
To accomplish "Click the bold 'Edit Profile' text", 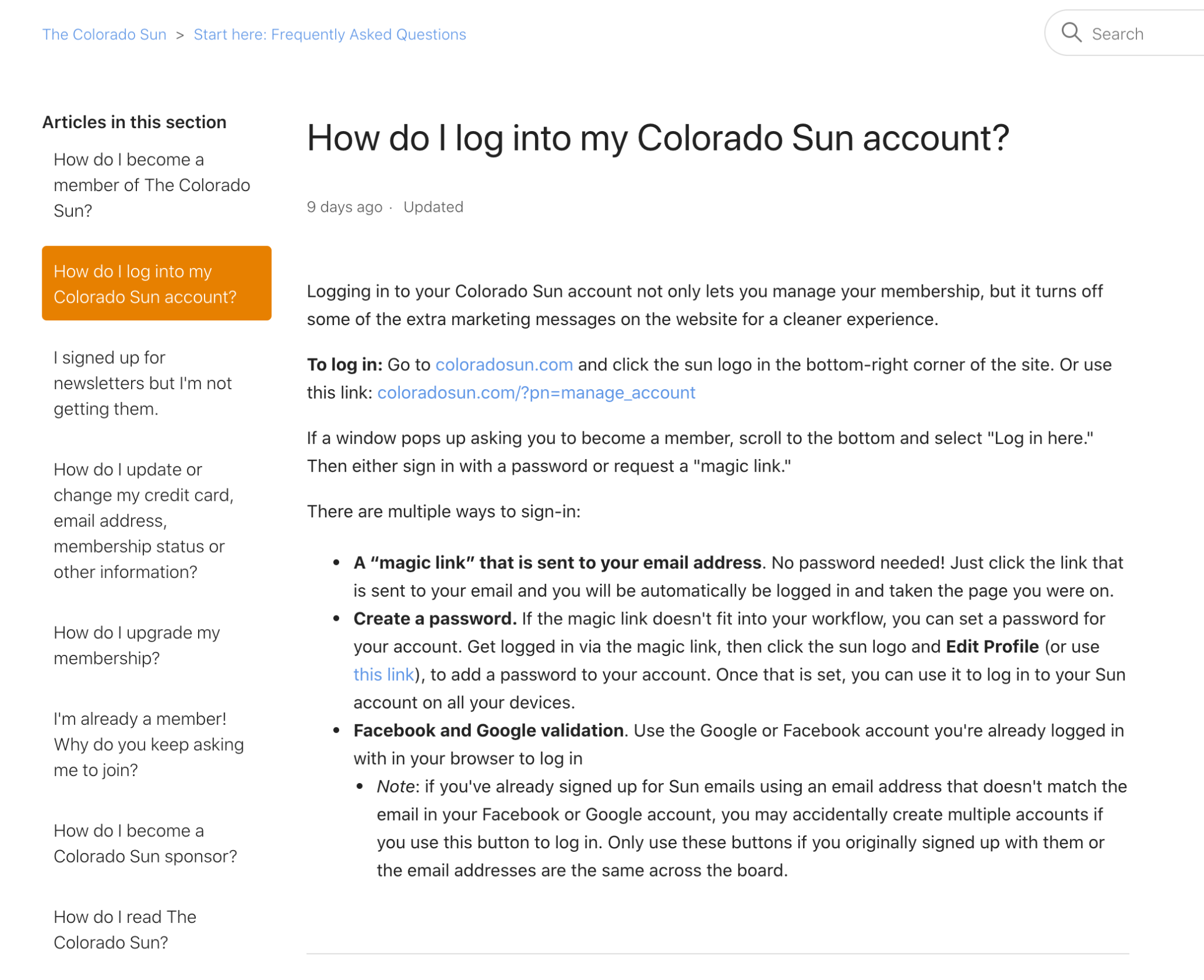I will click(992, 647).
